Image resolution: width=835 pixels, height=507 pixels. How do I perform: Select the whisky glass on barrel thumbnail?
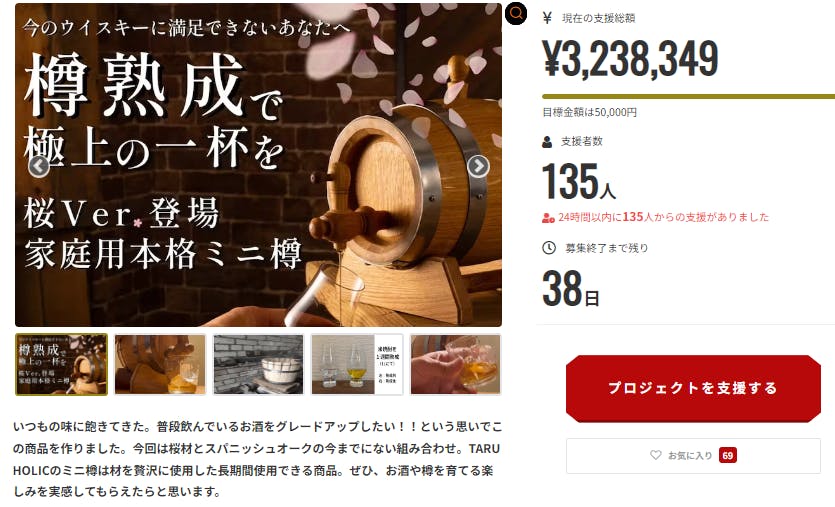160,365
